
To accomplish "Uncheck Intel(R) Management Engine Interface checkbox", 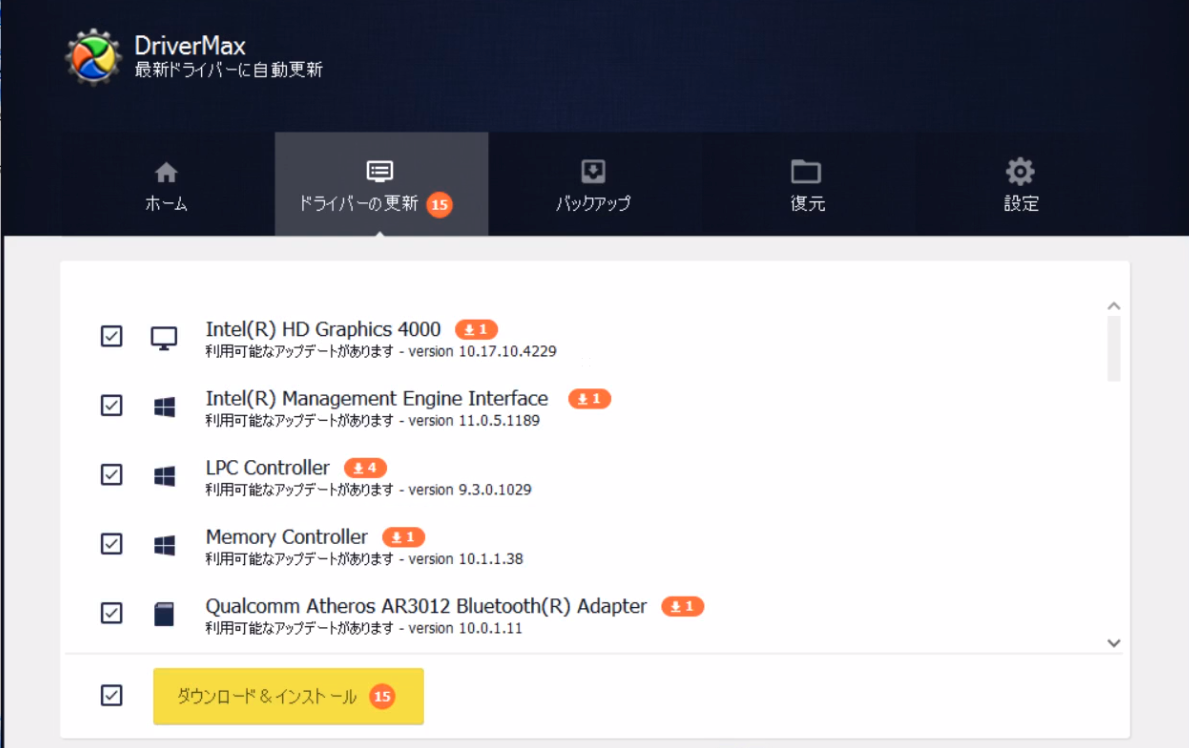I will click(111, 405).
